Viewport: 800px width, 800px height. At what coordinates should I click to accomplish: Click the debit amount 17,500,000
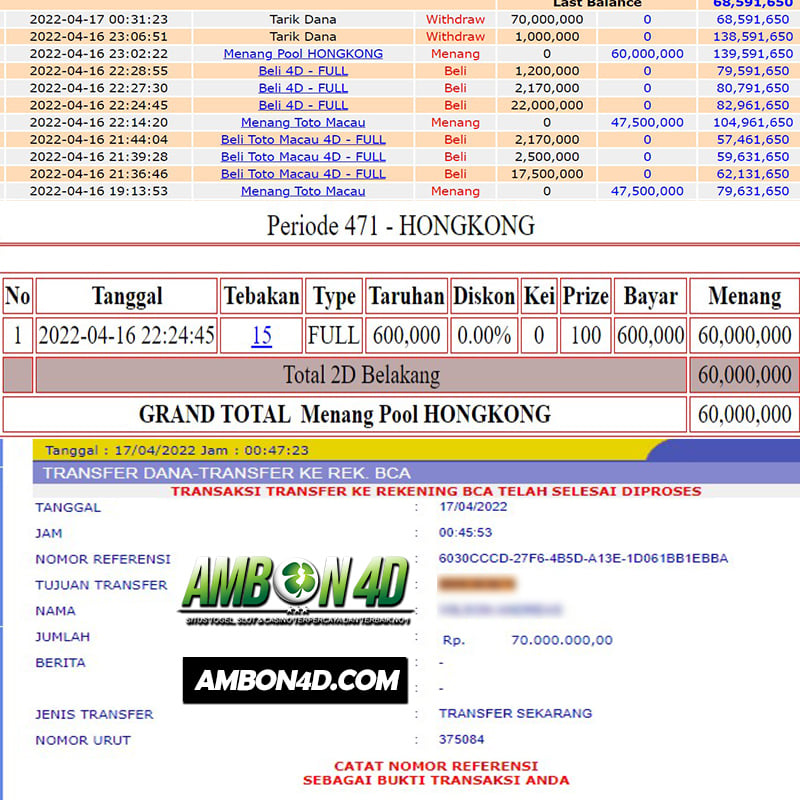tap(547, 174)
